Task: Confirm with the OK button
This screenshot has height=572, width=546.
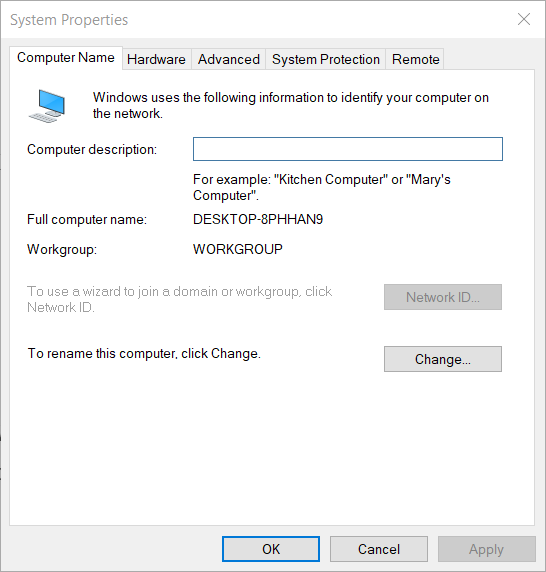Action: pyautogui.click(x=271, y=549)
